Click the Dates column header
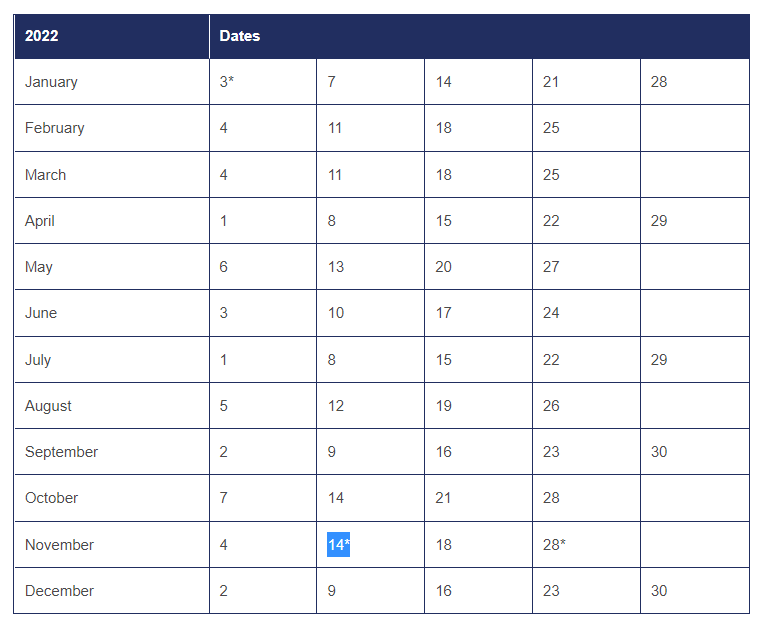Screen dimensions: 759x622 [x=240, y=36]
